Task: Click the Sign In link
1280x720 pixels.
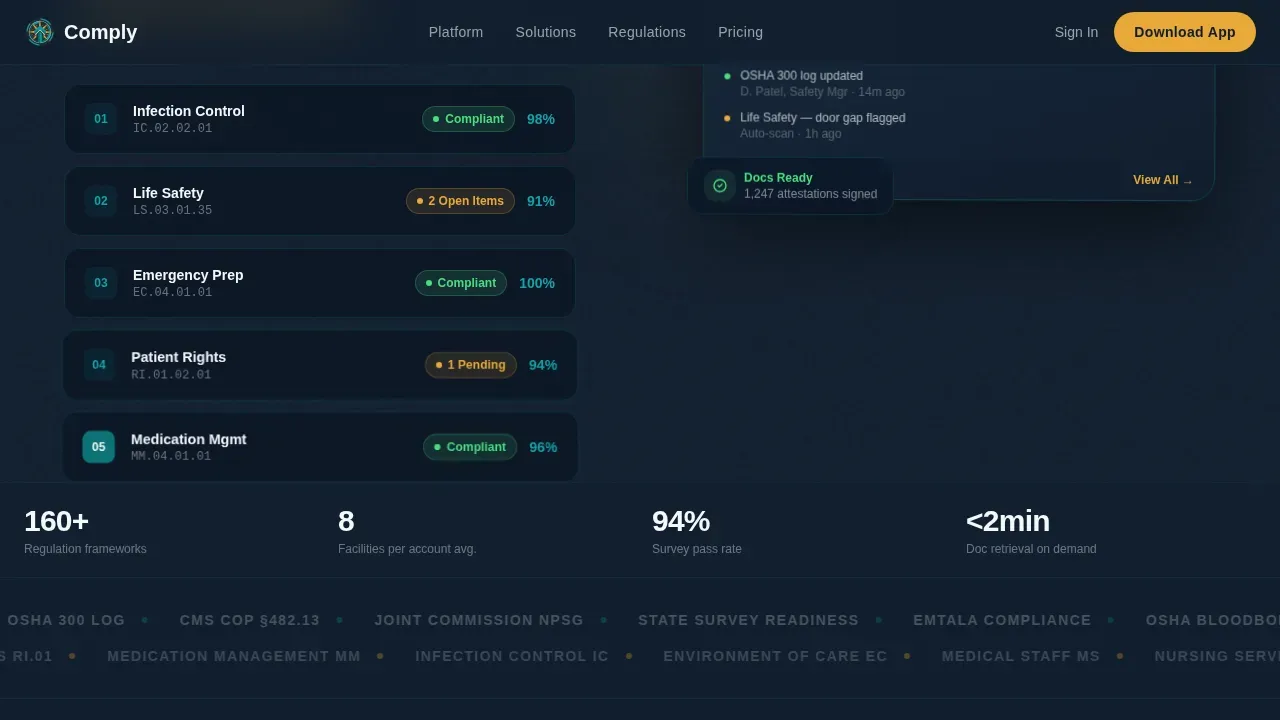Action: 1076,32
